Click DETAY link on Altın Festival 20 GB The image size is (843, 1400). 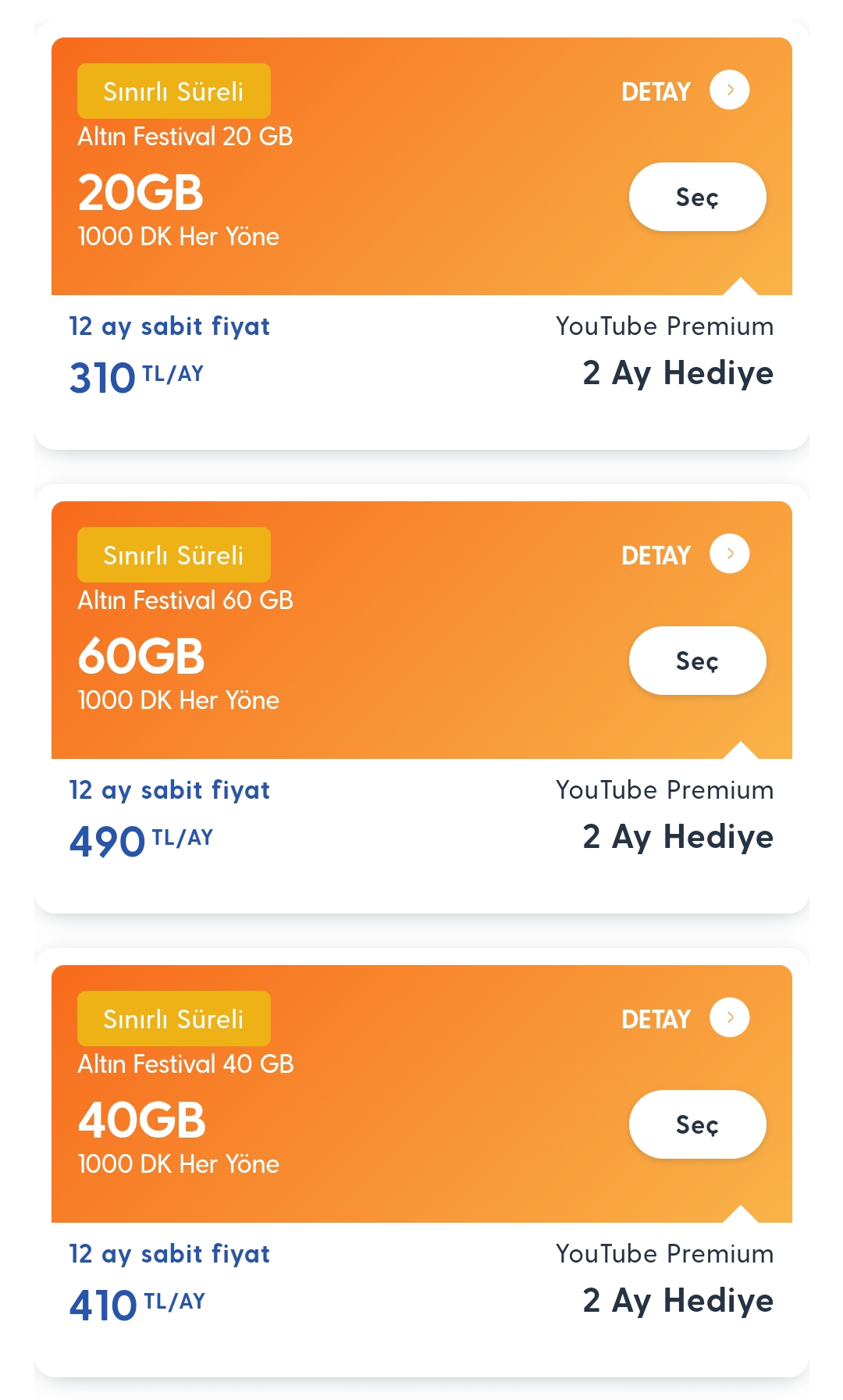(656, 92)
